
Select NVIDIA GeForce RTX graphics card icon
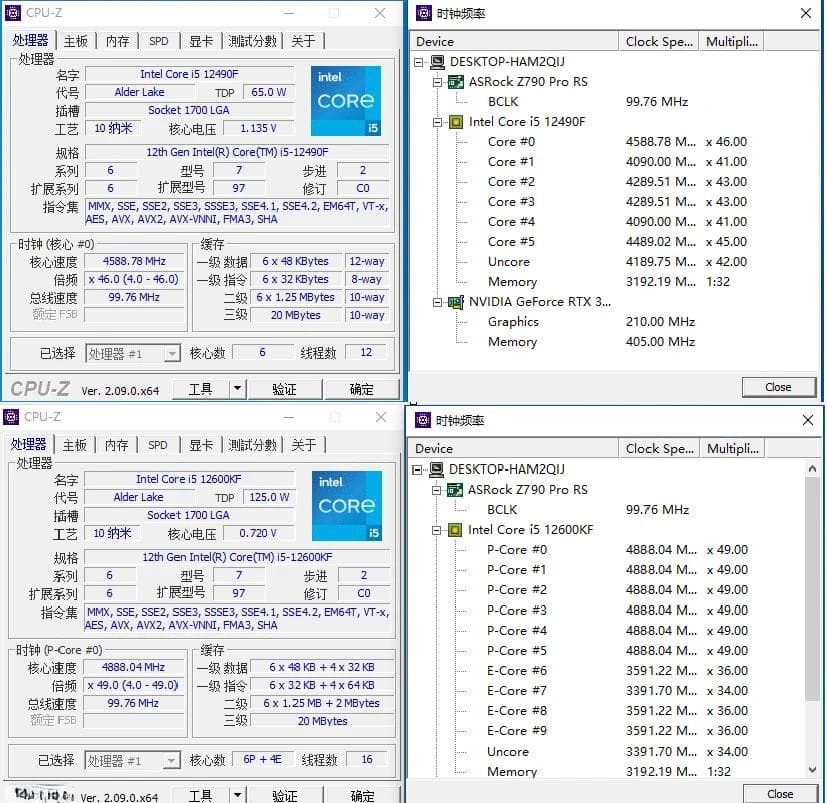pyautogui.click(x=456, y=302)
